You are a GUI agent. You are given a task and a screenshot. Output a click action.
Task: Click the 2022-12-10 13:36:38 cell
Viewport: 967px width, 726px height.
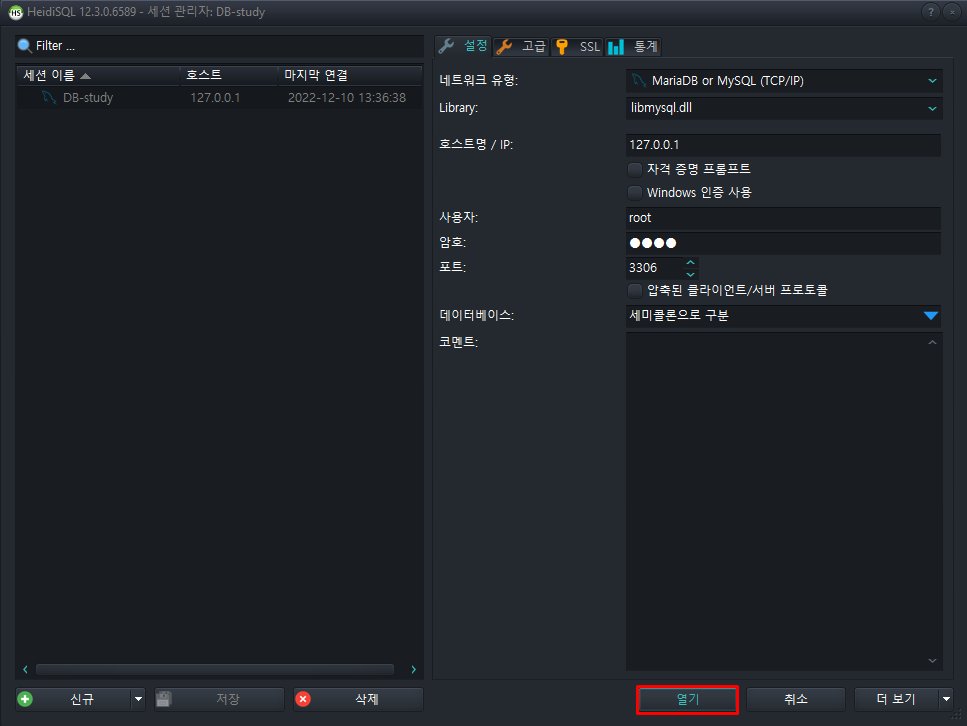pyautogui.click(x=347, y=97)
